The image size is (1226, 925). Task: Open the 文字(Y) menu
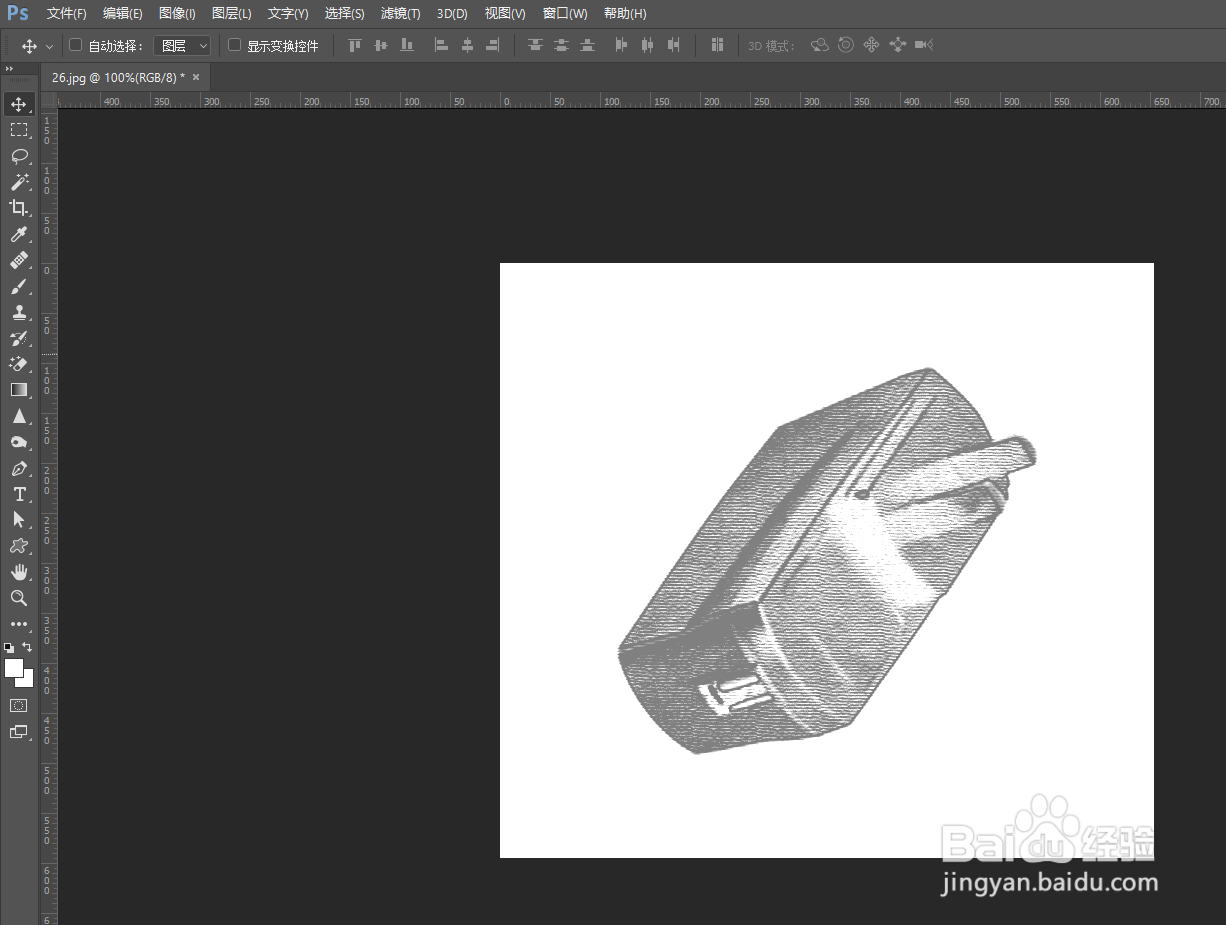click(x=288, y=14)
